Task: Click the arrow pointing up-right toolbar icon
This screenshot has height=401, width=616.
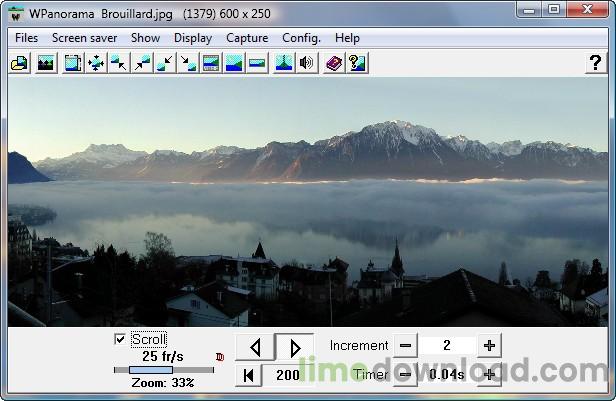Action: (142, 63)
